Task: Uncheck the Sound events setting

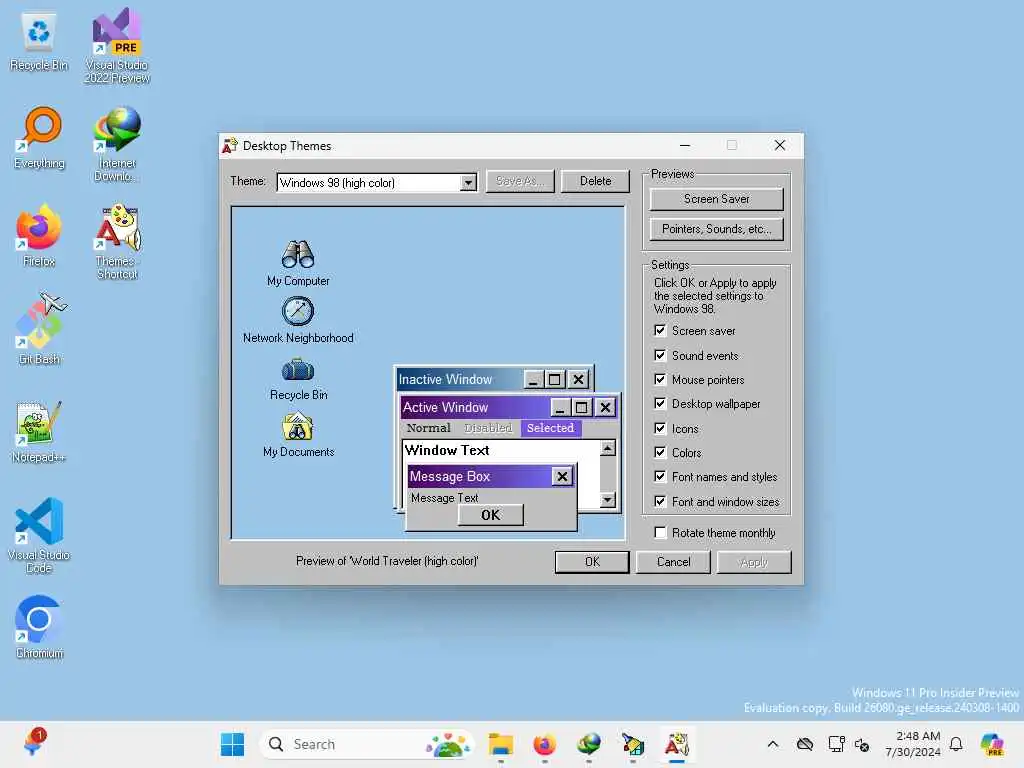Action: pos(660,355)
